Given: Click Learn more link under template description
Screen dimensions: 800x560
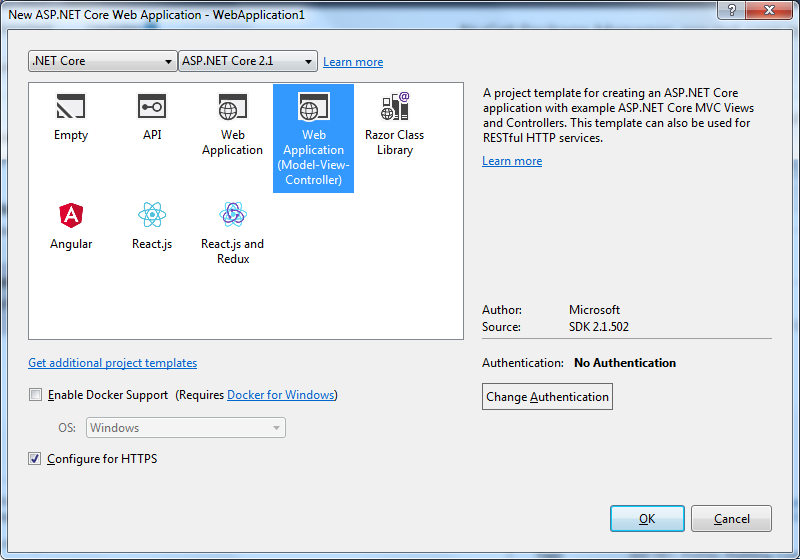Looking at the screenshot, I should [x=512, y=161].
